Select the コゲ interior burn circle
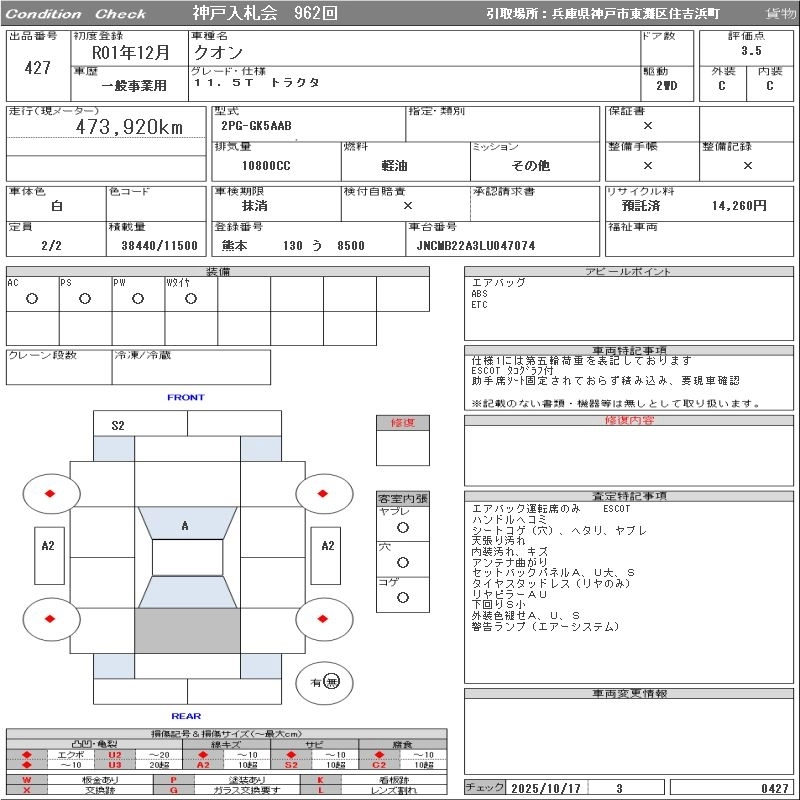 [x=402, y=598]
